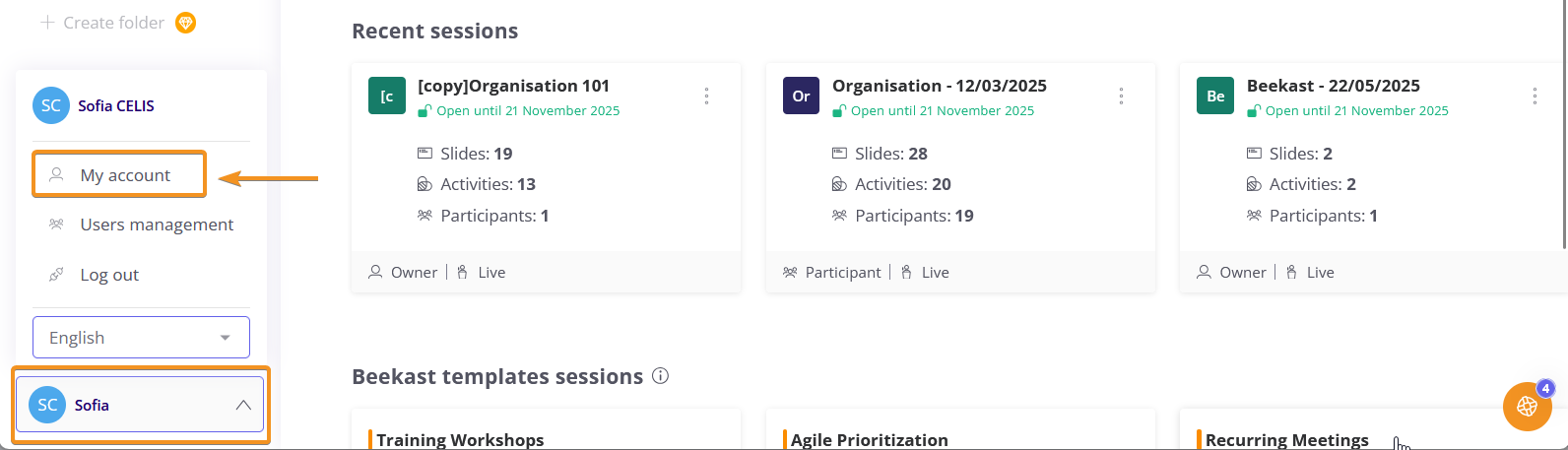Click the SC avatar next to Sofia CELIS

pos(50,105)
